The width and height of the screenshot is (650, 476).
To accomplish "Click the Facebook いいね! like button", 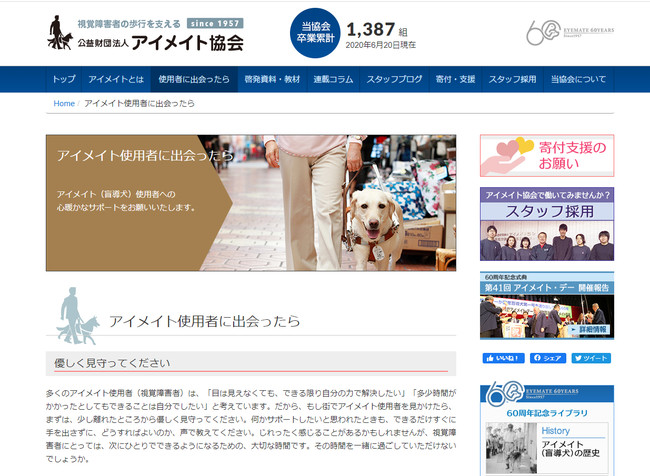I will pos(503,358).
